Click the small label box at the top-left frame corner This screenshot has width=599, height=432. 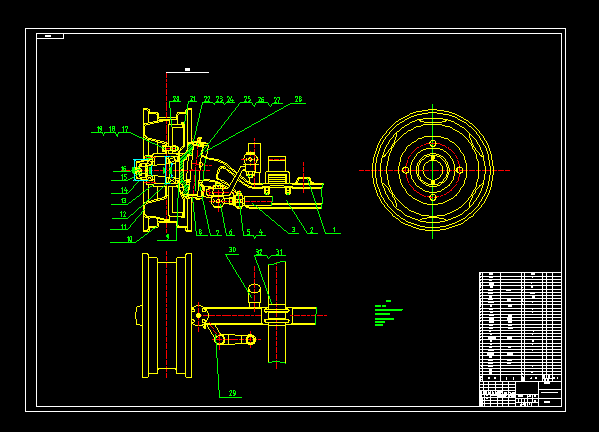[x=50, y=36]
